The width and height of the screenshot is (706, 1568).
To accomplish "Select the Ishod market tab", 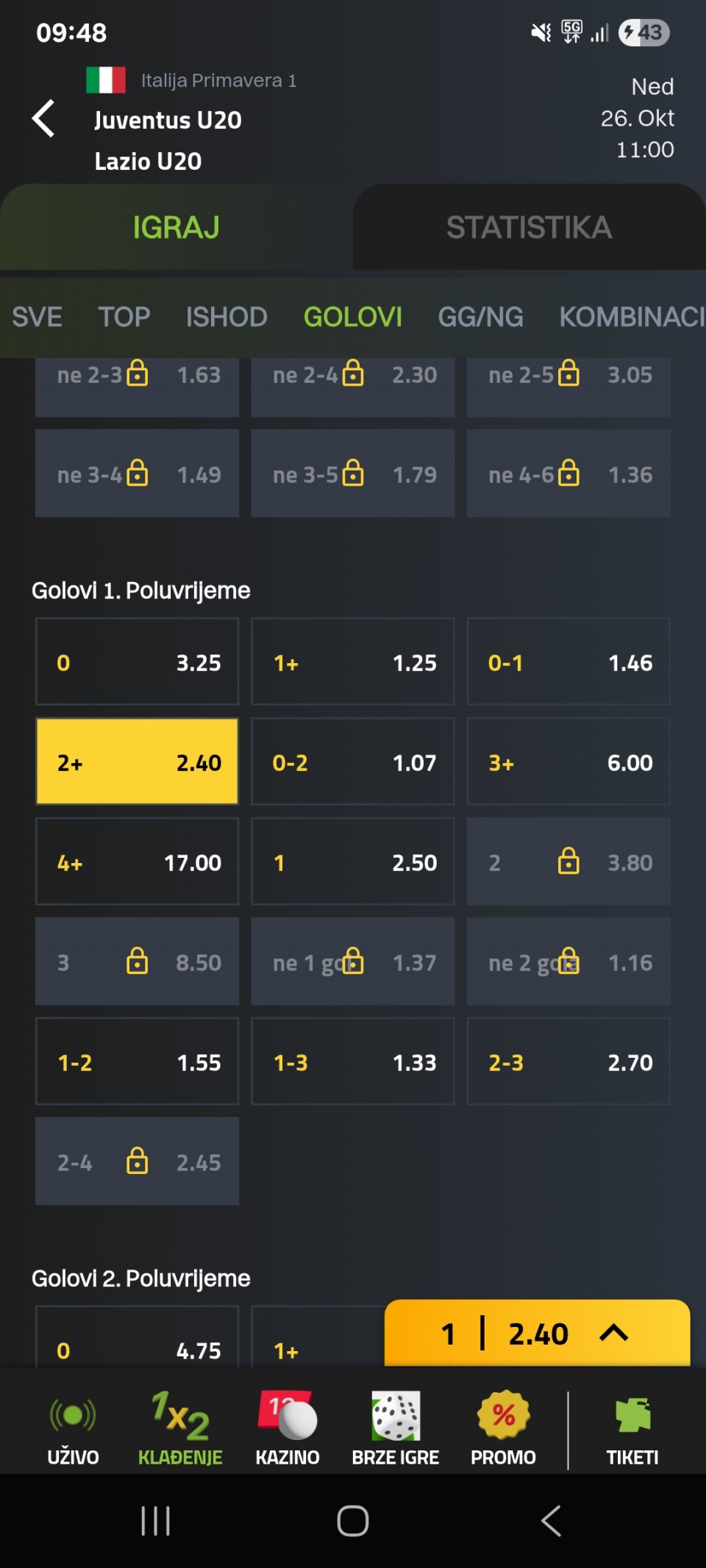I will coord(227,317).
